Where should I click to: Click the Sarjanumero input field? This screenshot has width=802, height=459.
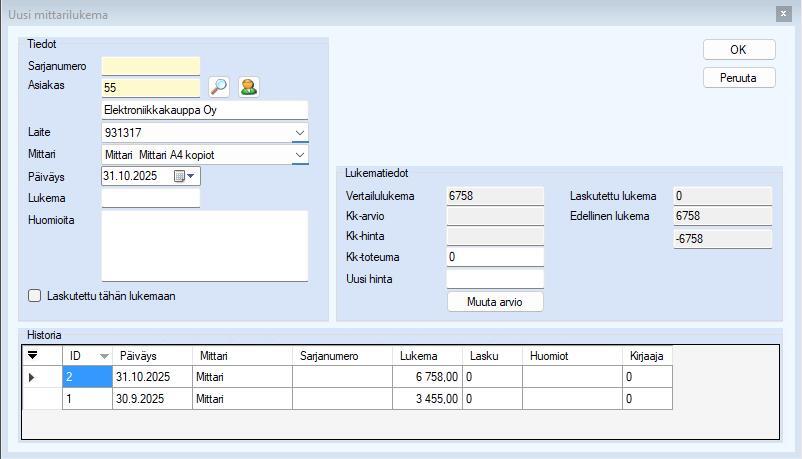coord(151,66)
